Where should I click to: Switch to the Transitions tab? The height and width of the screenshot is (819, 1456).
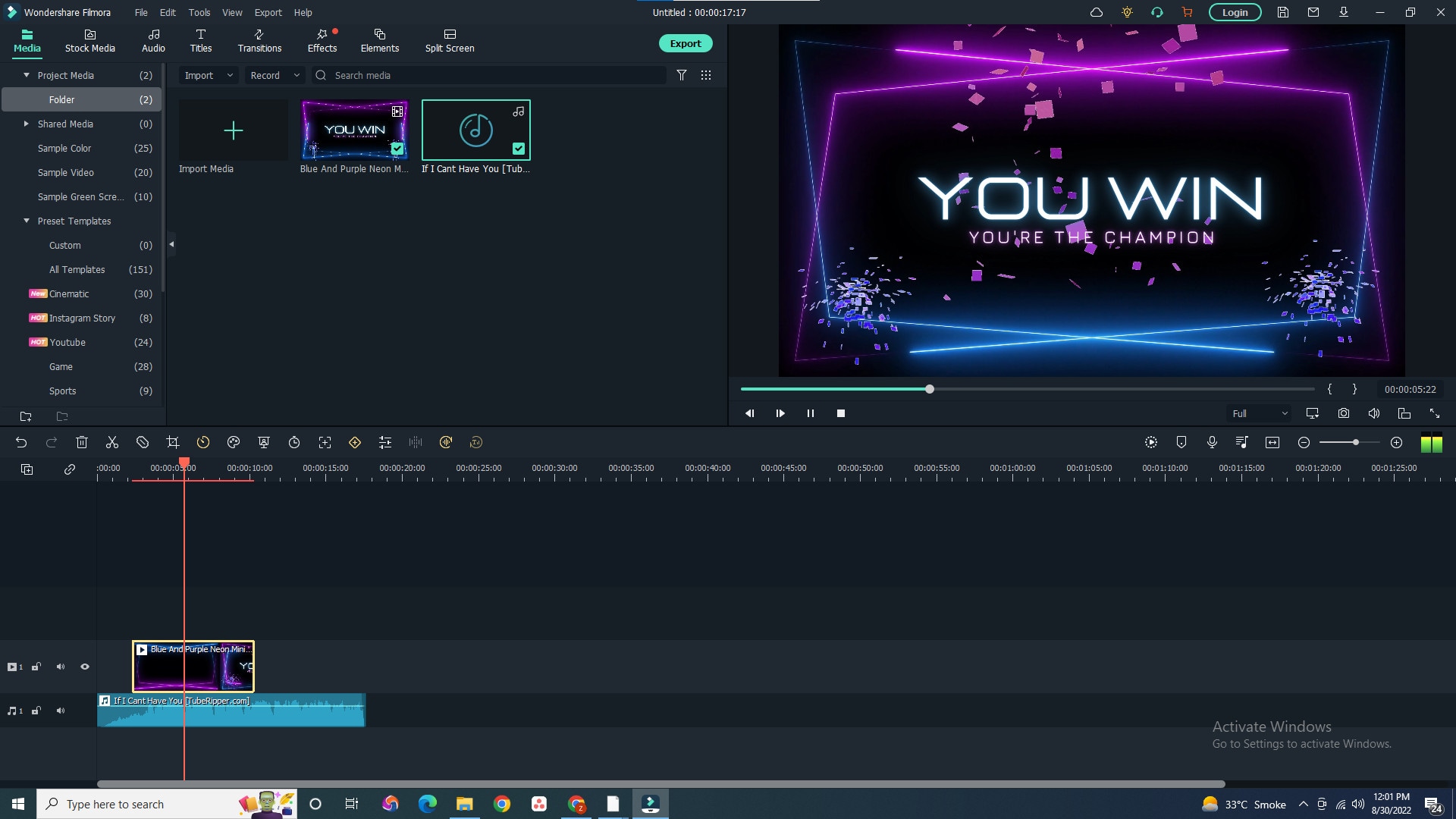(x=259, y=40)
